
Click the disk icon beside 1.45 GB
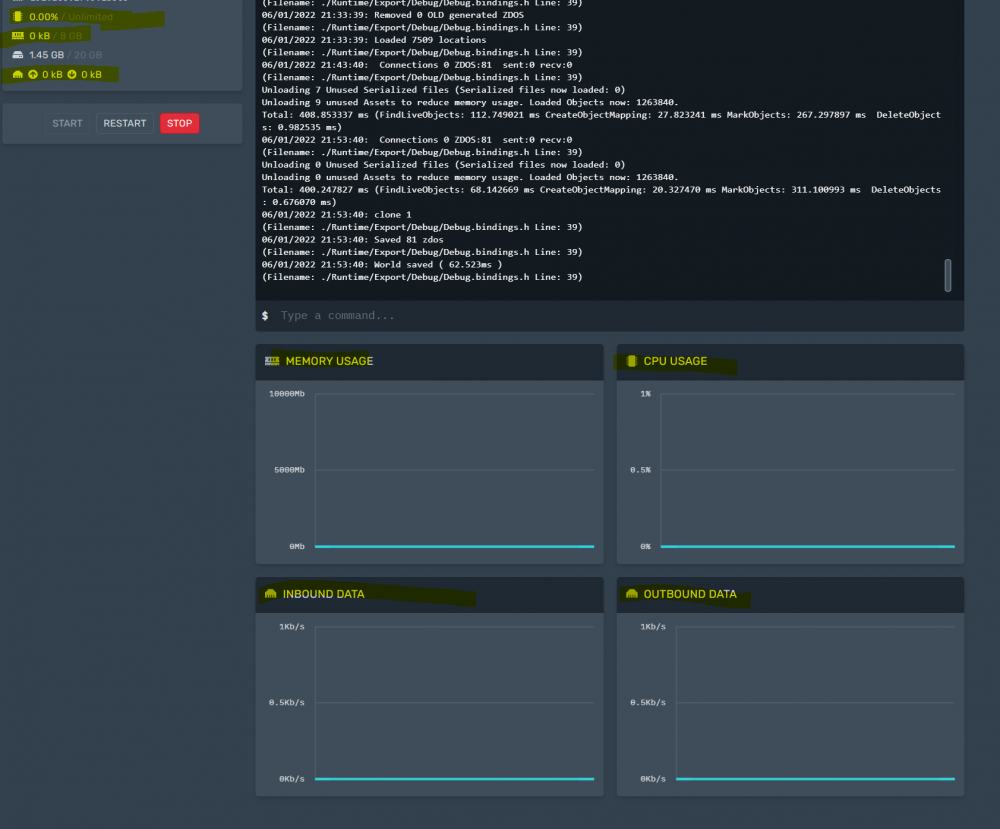18,55
